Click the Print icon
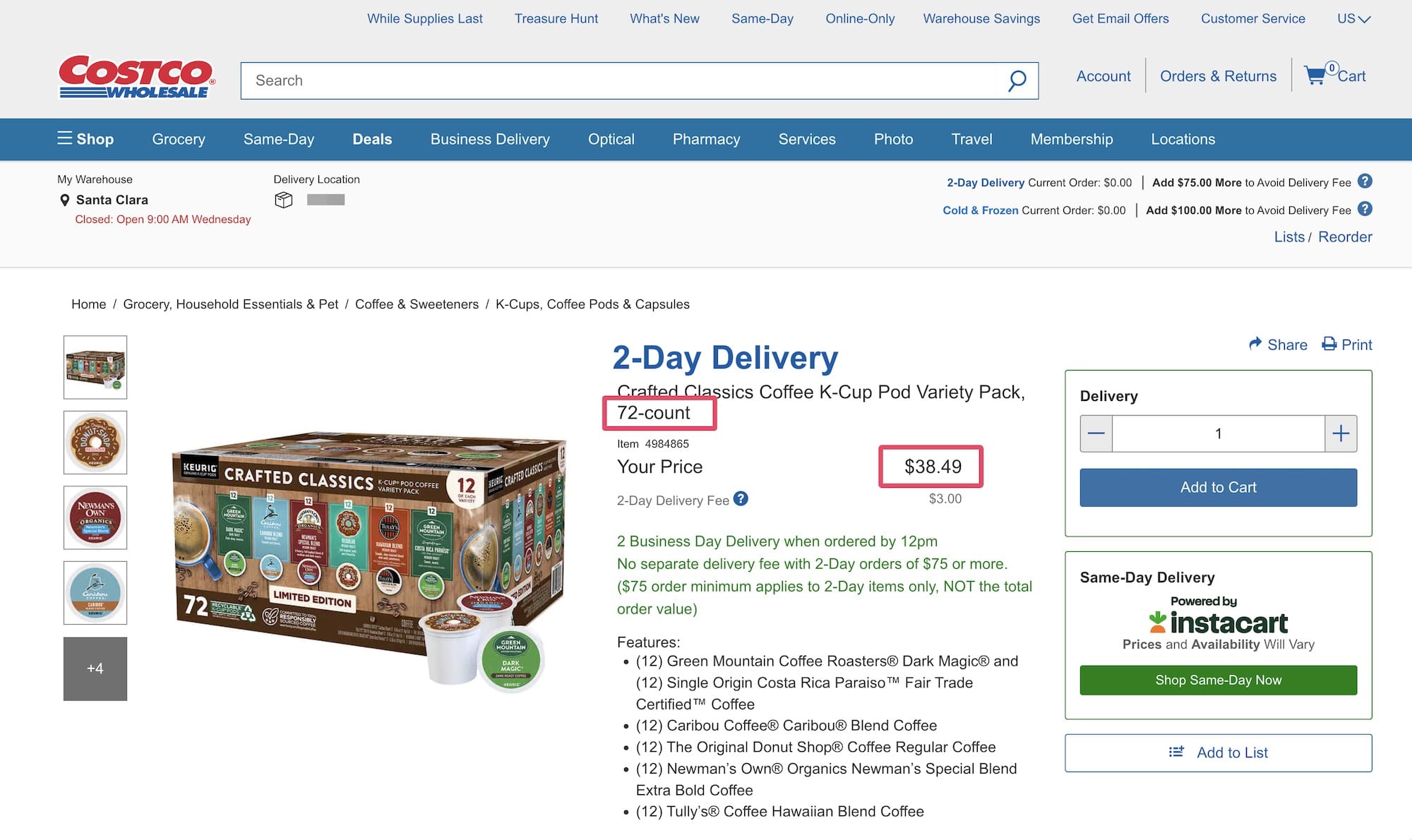This screenshot has height=840, width=1412. tap(1329, 344)
